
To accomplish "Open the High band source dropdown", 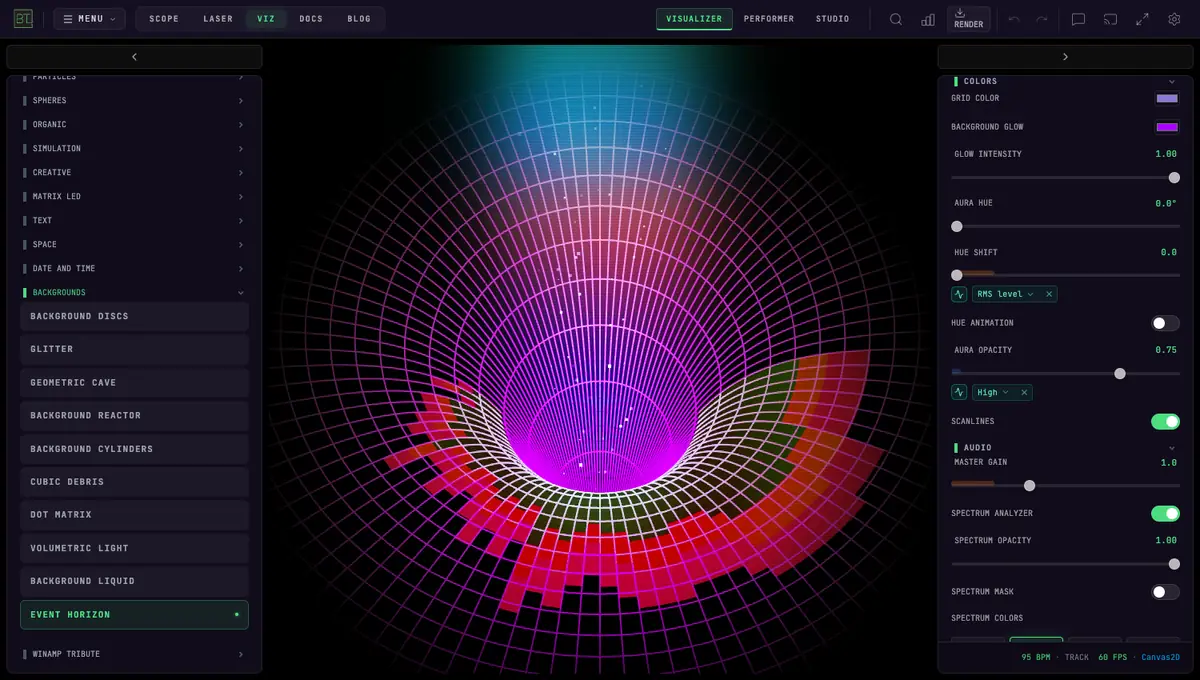I will pyautogui.click(x=993, y=393).
